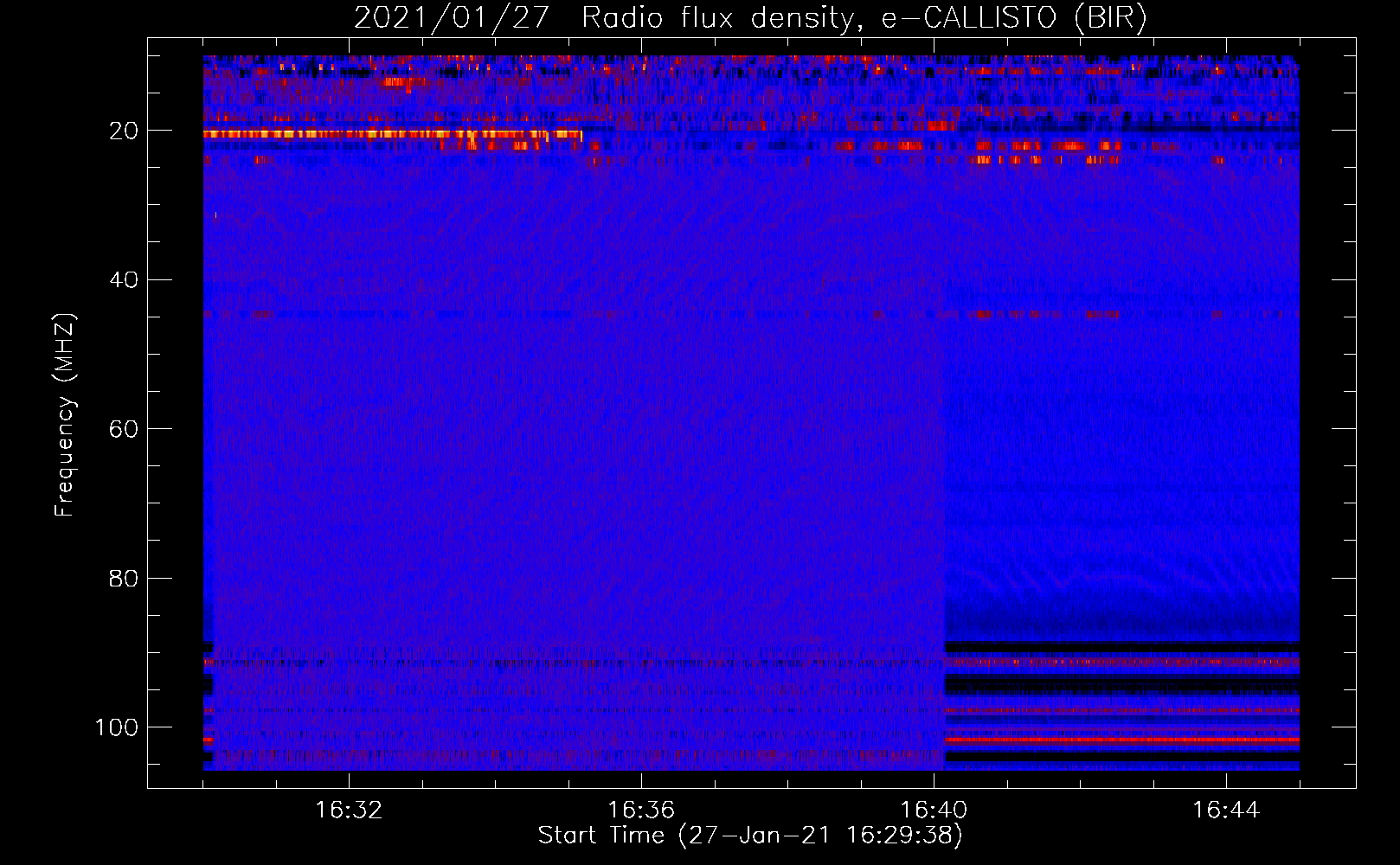Click the 40 MHz frequency tick label
The width and height of the screenshot is (1400, 865).
click(125, 279)
